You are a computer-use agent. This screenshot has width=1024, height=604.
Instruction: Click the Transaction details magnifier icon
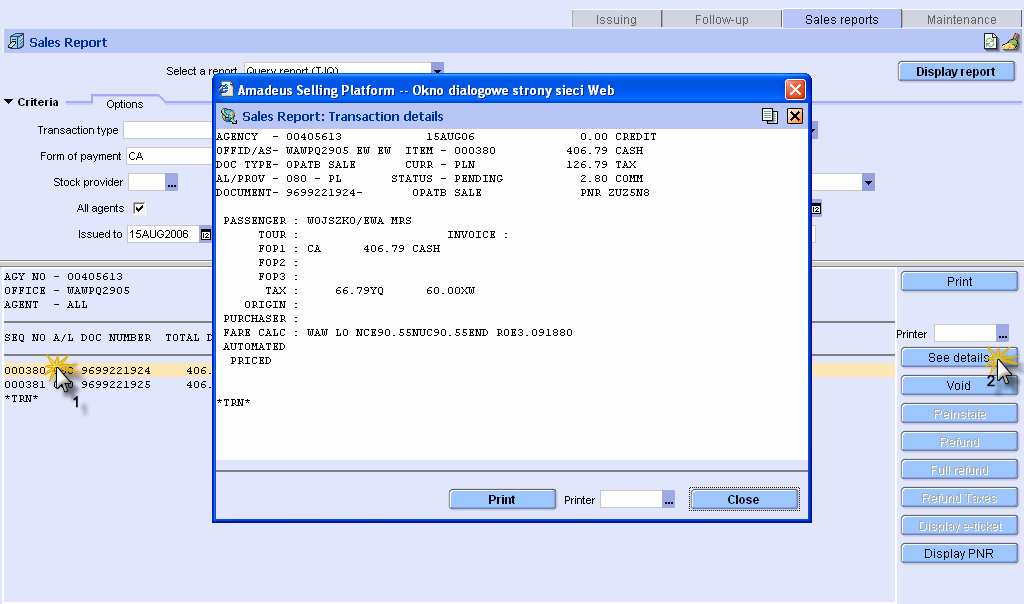coord(229,116)
